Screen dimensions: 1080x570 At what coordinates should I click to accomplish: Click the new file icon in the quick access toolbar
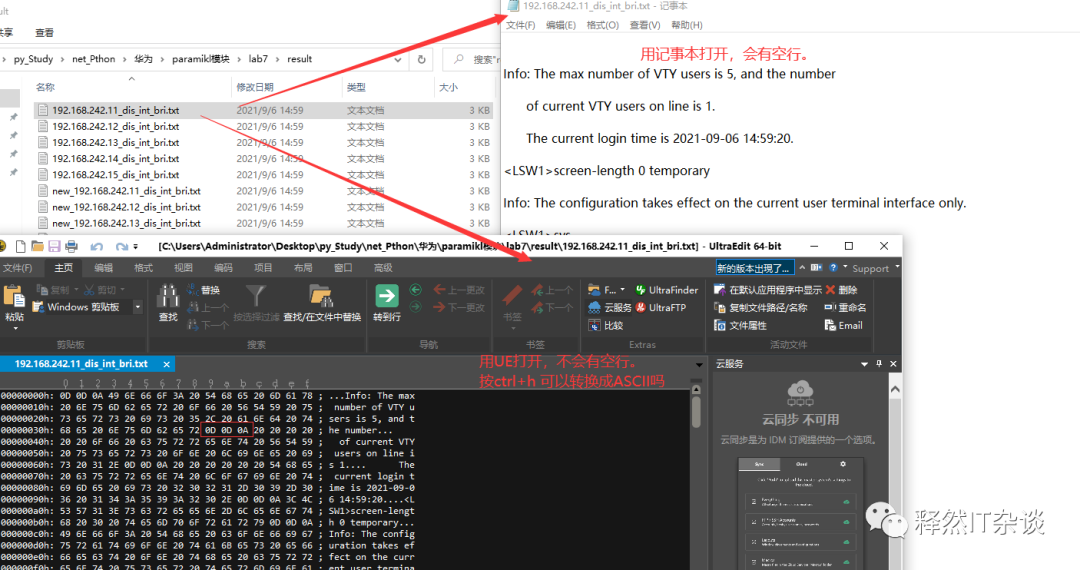click(21, 246)
